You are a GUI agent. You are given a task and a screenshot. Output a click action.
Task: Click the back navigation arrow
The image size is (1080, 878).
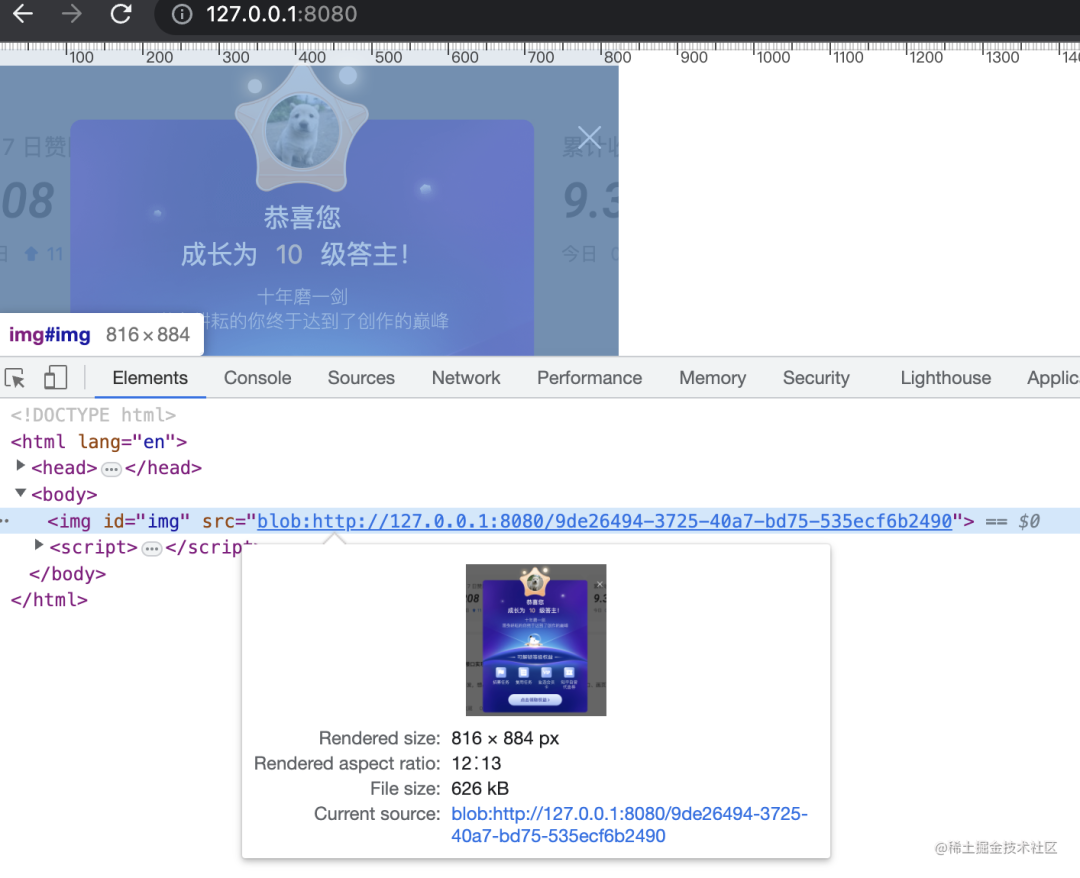[x=22, y=15]
